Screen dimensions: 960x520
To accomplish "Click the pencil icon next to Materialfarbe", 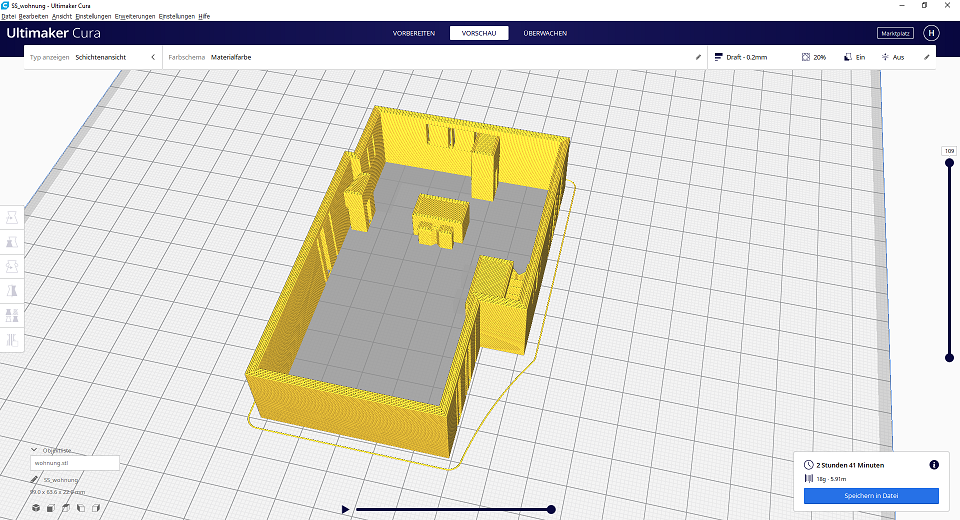I will point(698,57).
